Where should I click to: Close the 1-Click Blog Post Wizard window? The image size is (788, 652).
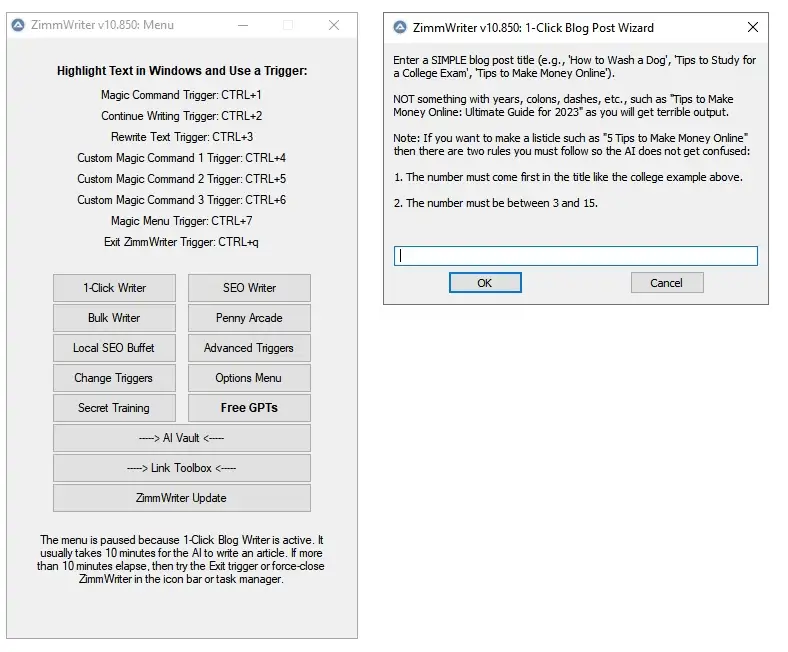(752, 27)
